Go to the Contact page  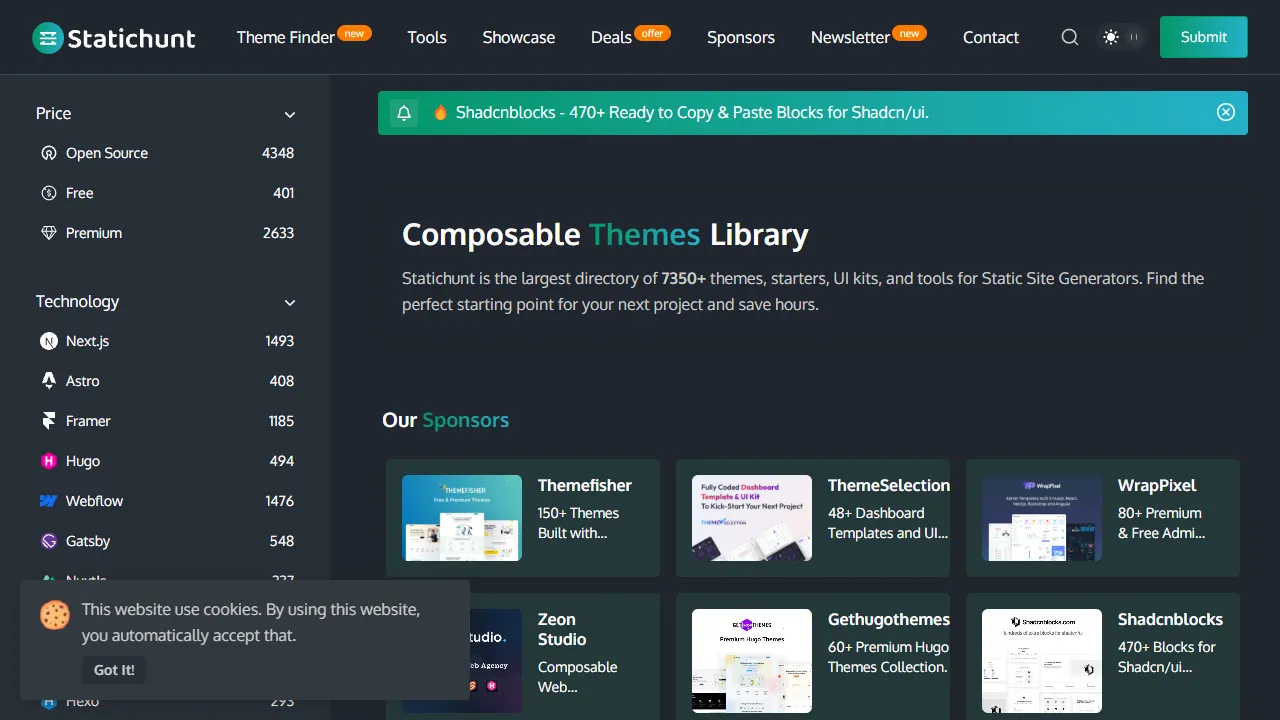click(x=991, y=37)
